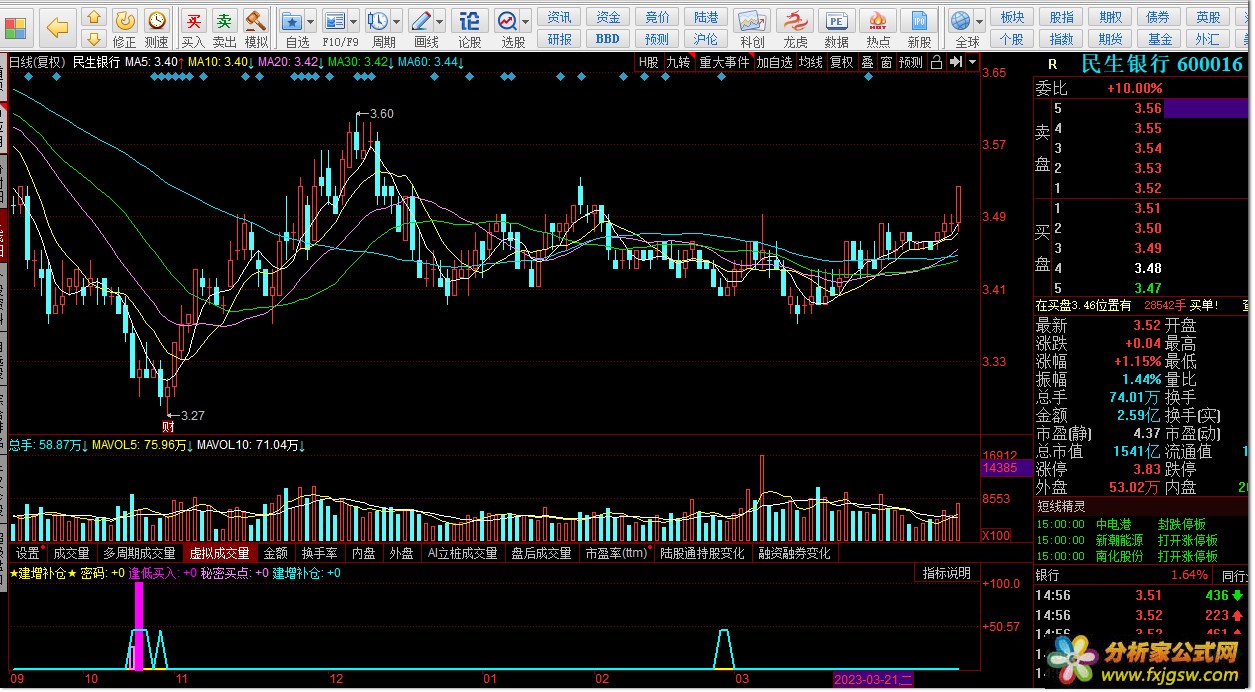Click the 中电港 row in 短线精灵
The height and width of the screenshot is (692, 1255).
[1142, 524]
